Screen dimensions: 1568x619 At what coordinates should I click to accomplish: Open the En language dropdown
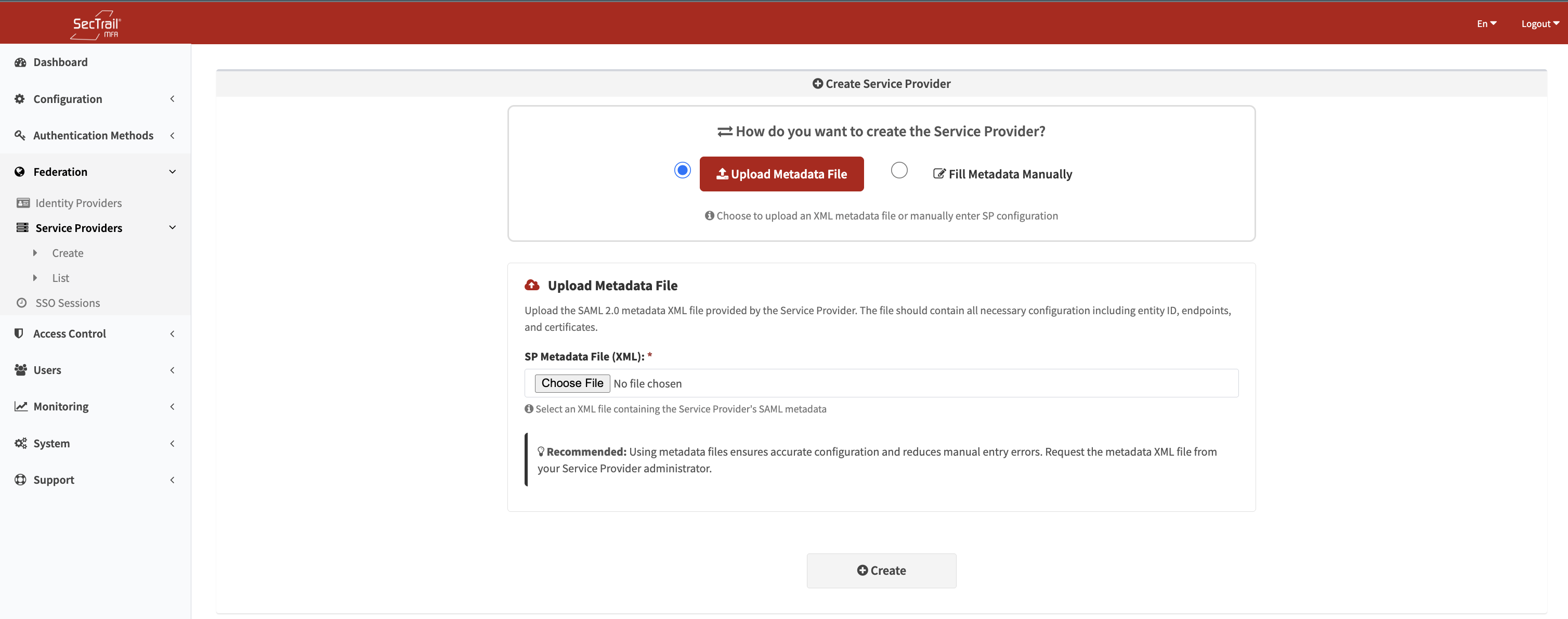click(x=1486, y=24)
